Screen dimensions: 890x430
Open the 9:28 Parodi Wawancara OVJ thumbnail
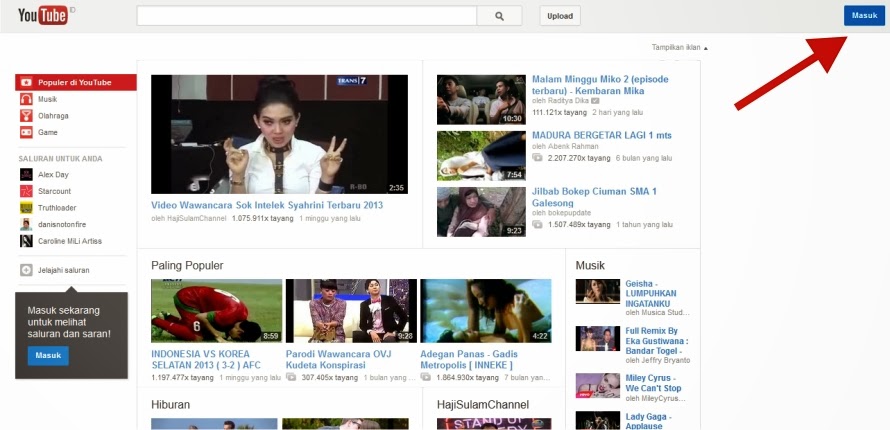[x=351, y=310]
